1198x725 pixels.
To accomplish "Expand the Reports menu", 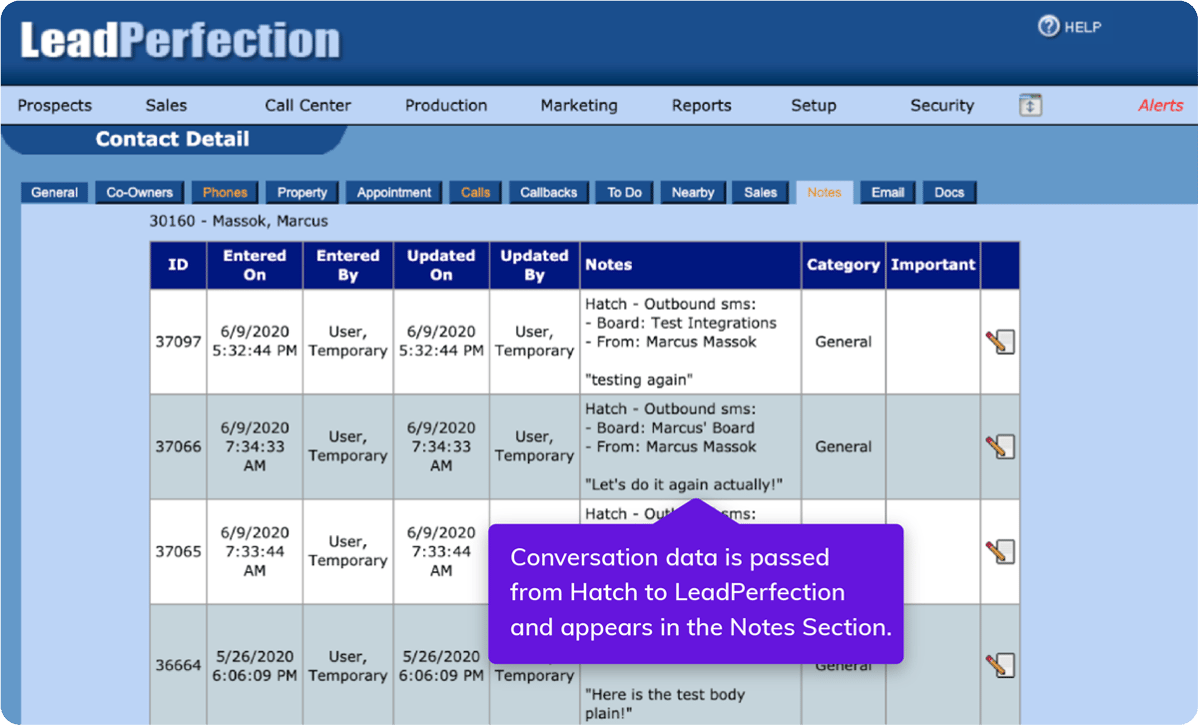I will point(701,104).
